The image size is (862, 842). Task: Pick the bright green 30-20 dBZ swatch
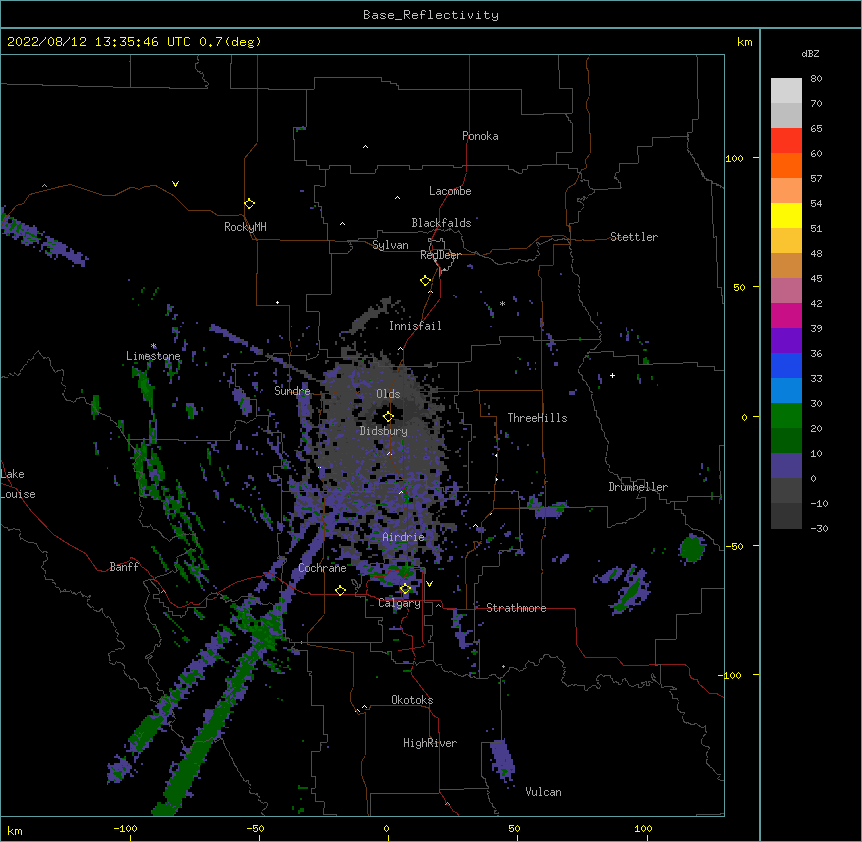pyautogui.click(x=786, y=416)
